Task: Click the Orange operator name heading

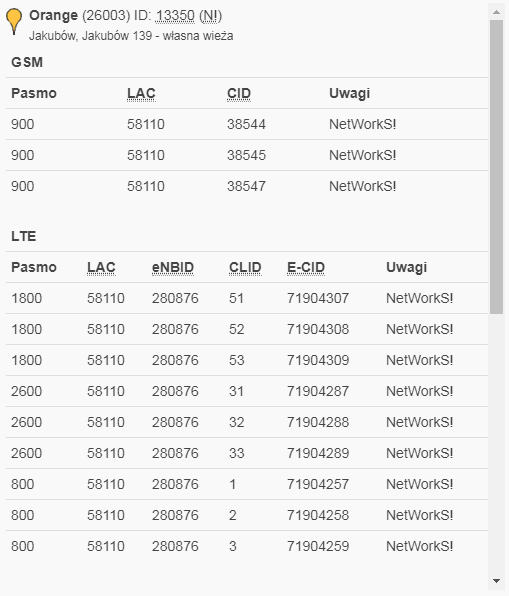Action: coord(53,16)
